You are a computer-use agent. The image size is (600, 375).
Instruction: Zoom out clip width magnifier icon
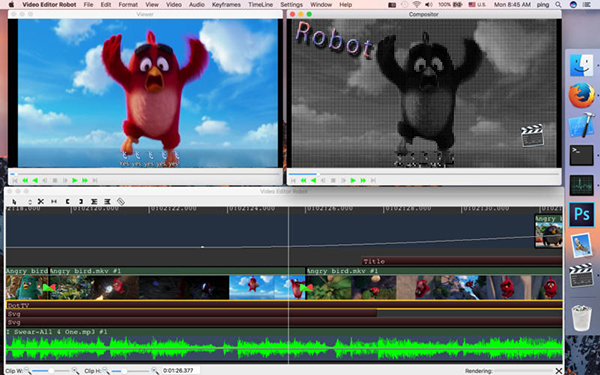(27, 370)
